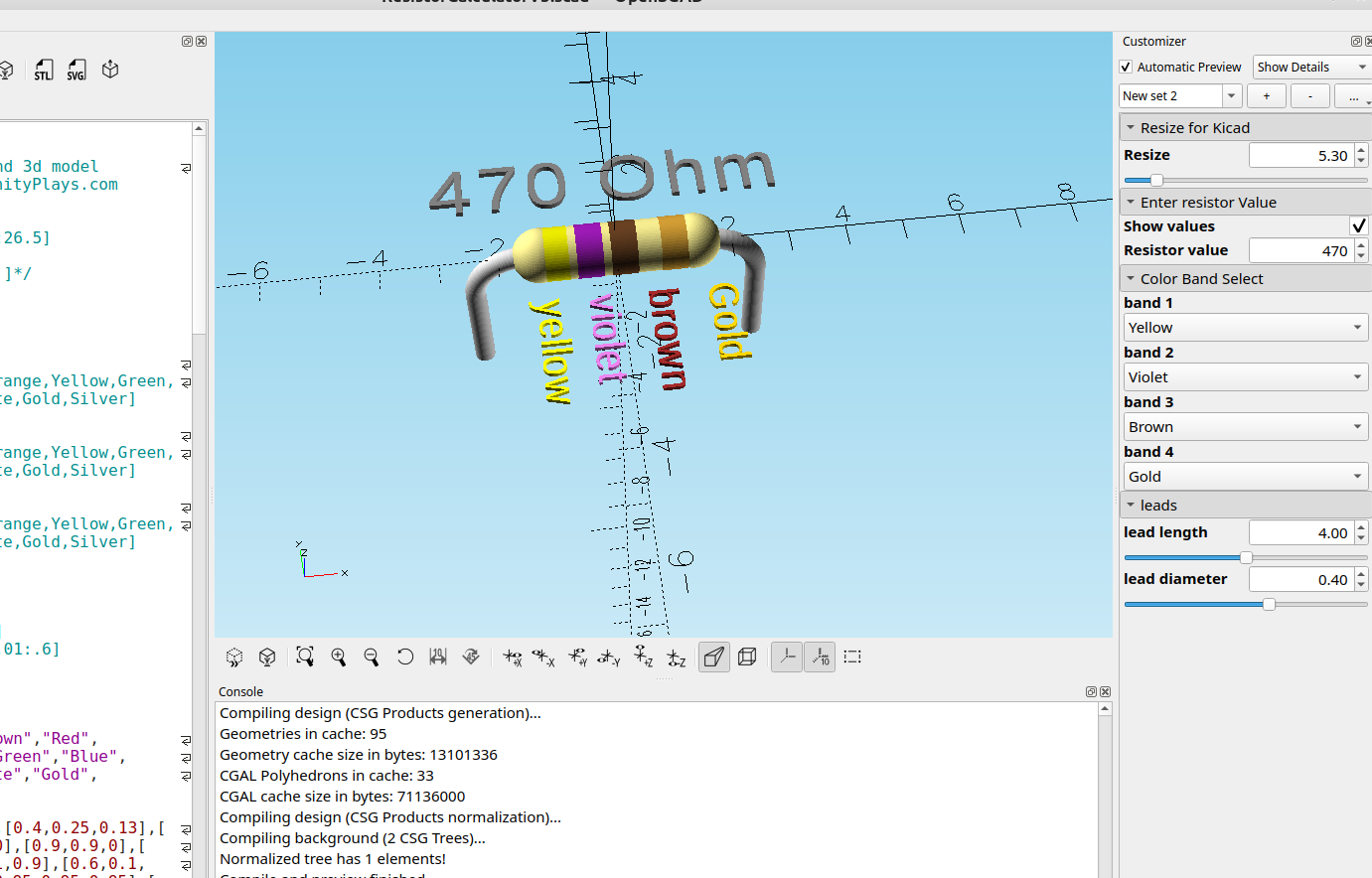Undock the Console panel
Viewport: 1372px width, 878px height.
pyautogui.click(x=1091, y=691)
